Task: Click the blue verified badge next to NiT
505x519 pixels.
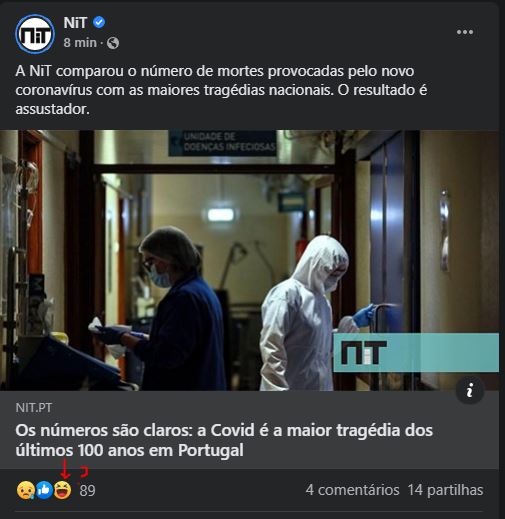Action: tap(99, 22)
